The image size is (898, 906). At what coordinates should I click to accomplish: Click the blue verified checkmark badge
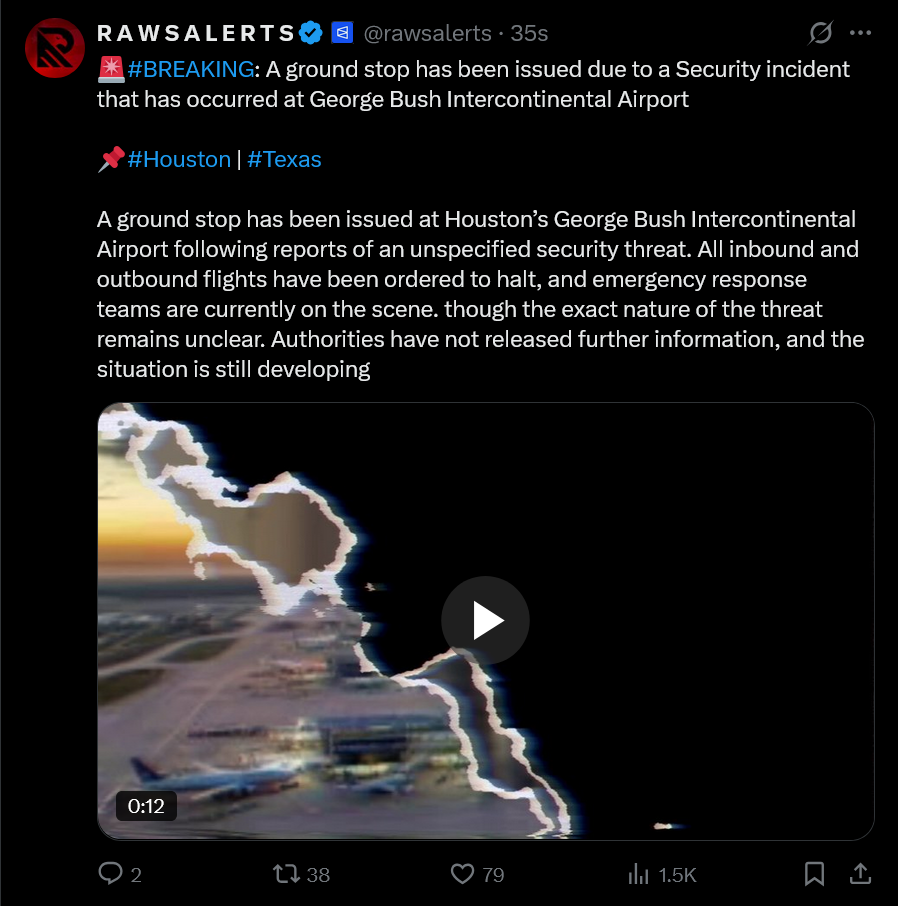(311, 33)
